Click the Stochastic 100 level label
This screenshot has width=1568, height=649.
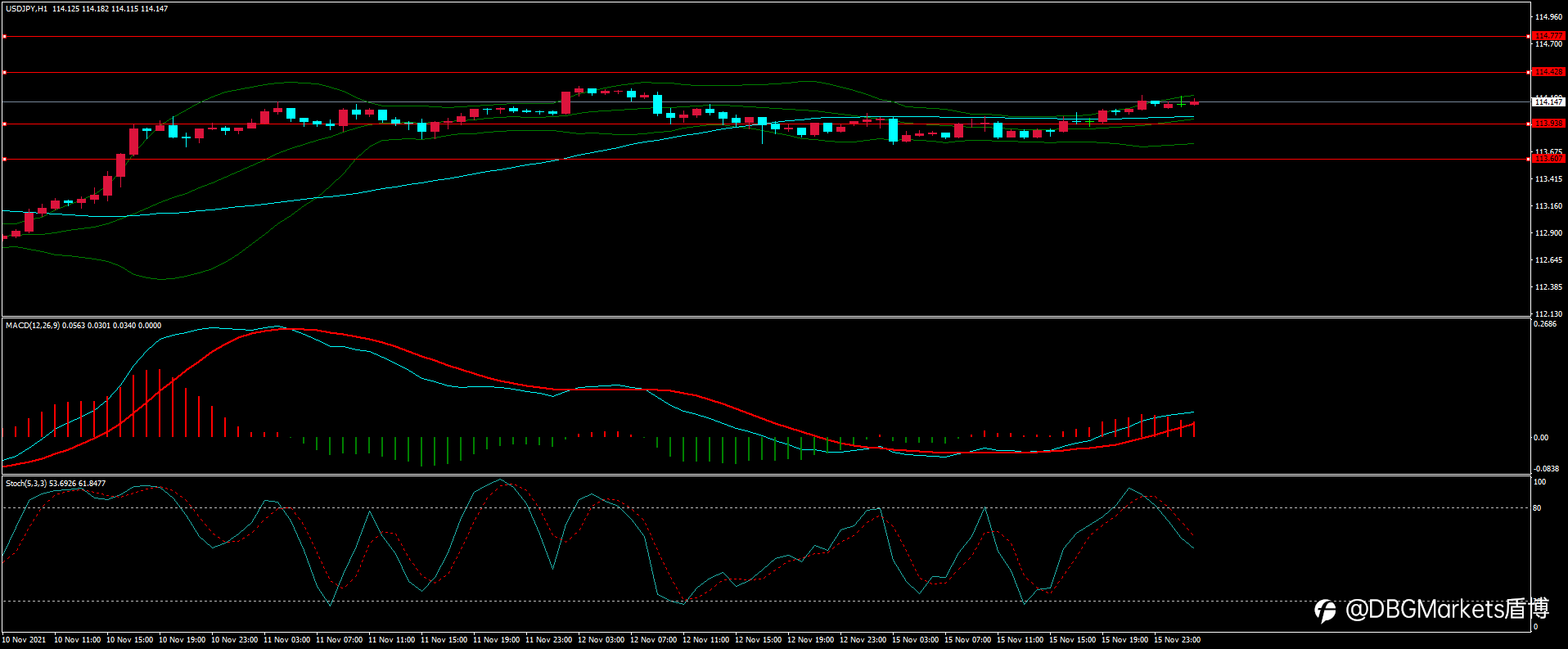1539,482
